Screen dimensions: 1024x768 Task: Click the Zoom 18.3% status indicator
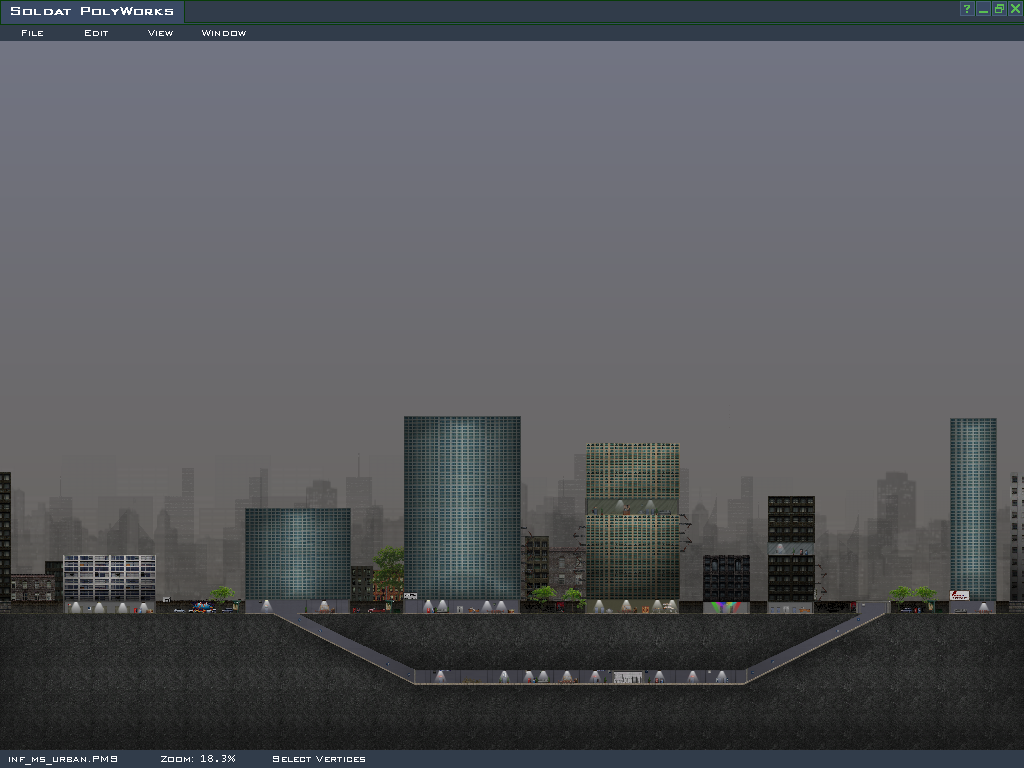tap(198, 759)
